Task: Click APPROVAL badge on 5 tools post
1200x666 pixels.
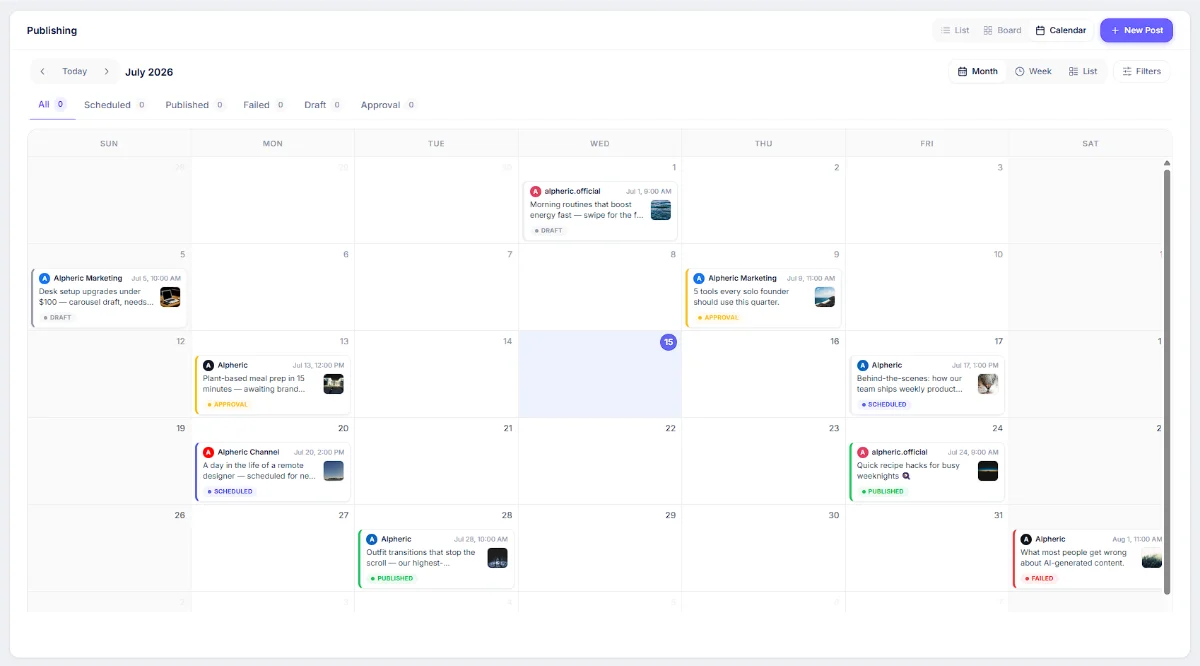Action: [718, 318]
